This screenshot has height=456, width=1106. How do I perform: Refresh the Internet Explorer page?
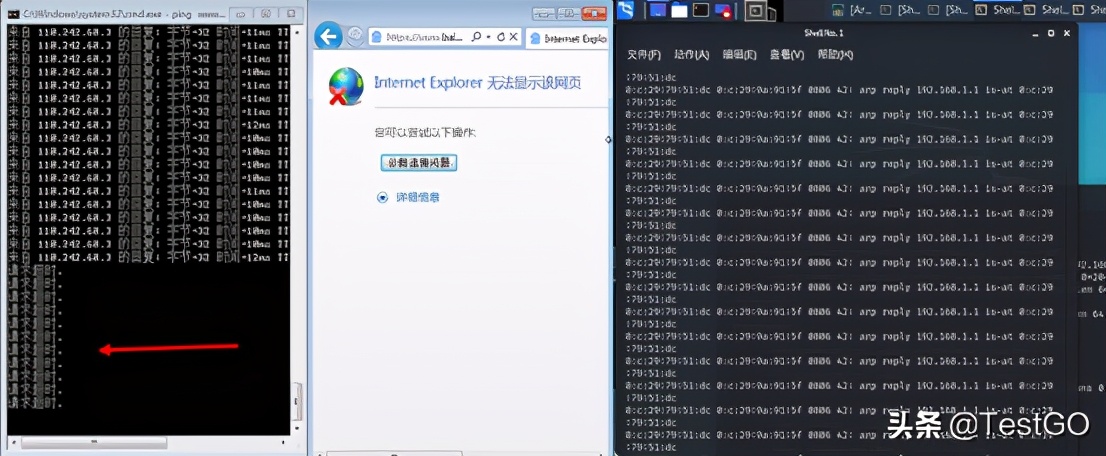tap(501, 37)
